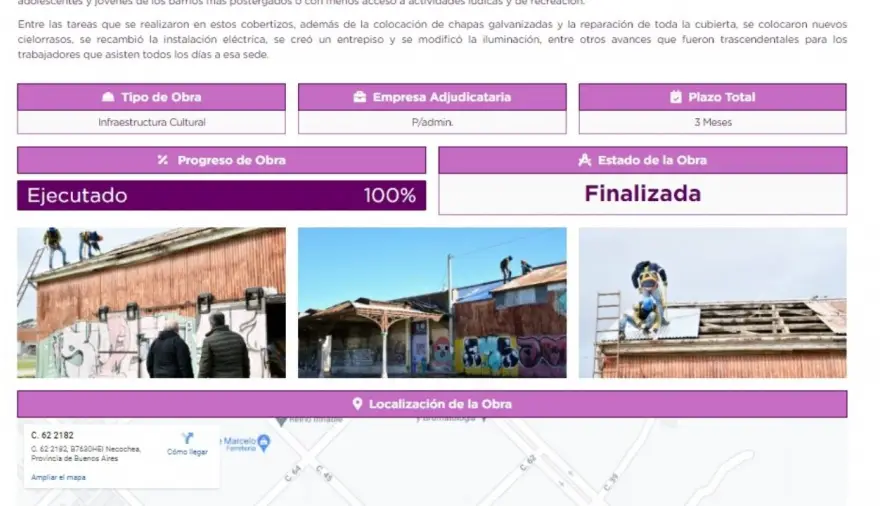Screen dimensions: 880x506
Task: Click the Necochea full address line on map card
Action: point(86,454)
